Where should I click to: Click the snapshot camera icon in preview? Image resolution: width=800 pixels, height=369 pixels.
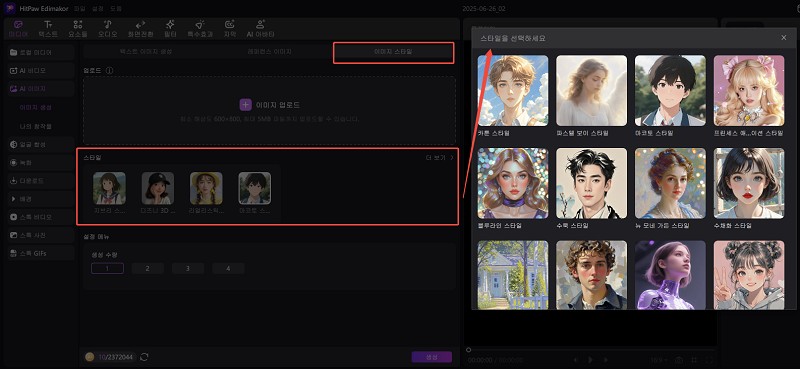pos(679,360)
